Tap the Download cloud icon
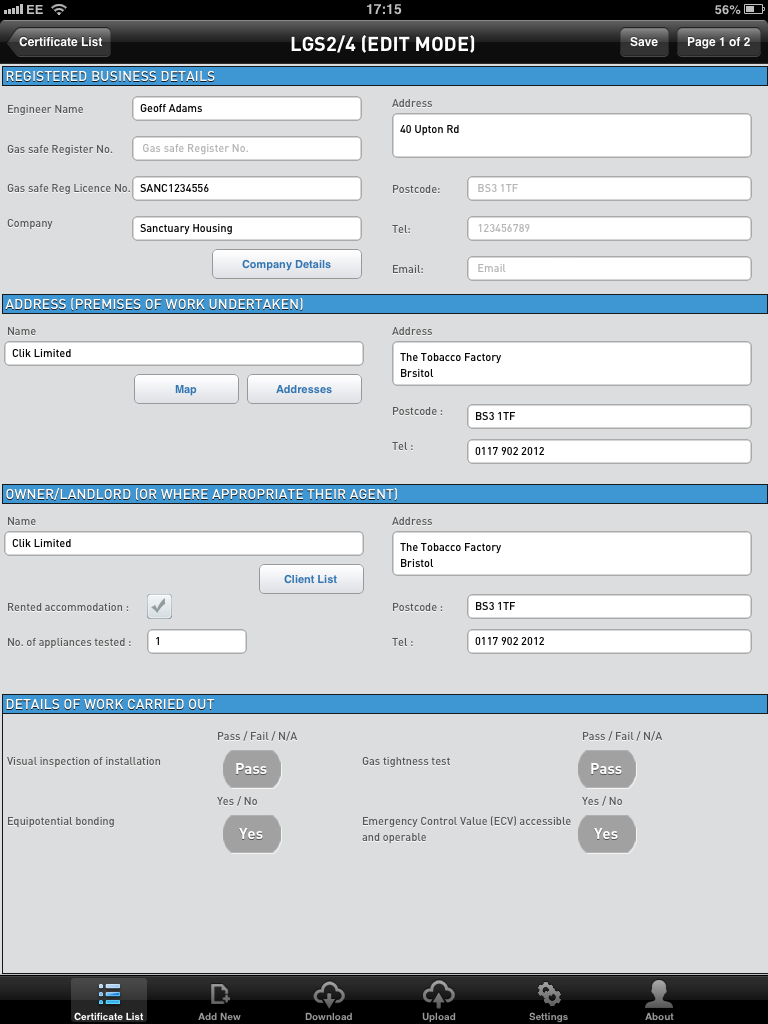 click(329, 994)
